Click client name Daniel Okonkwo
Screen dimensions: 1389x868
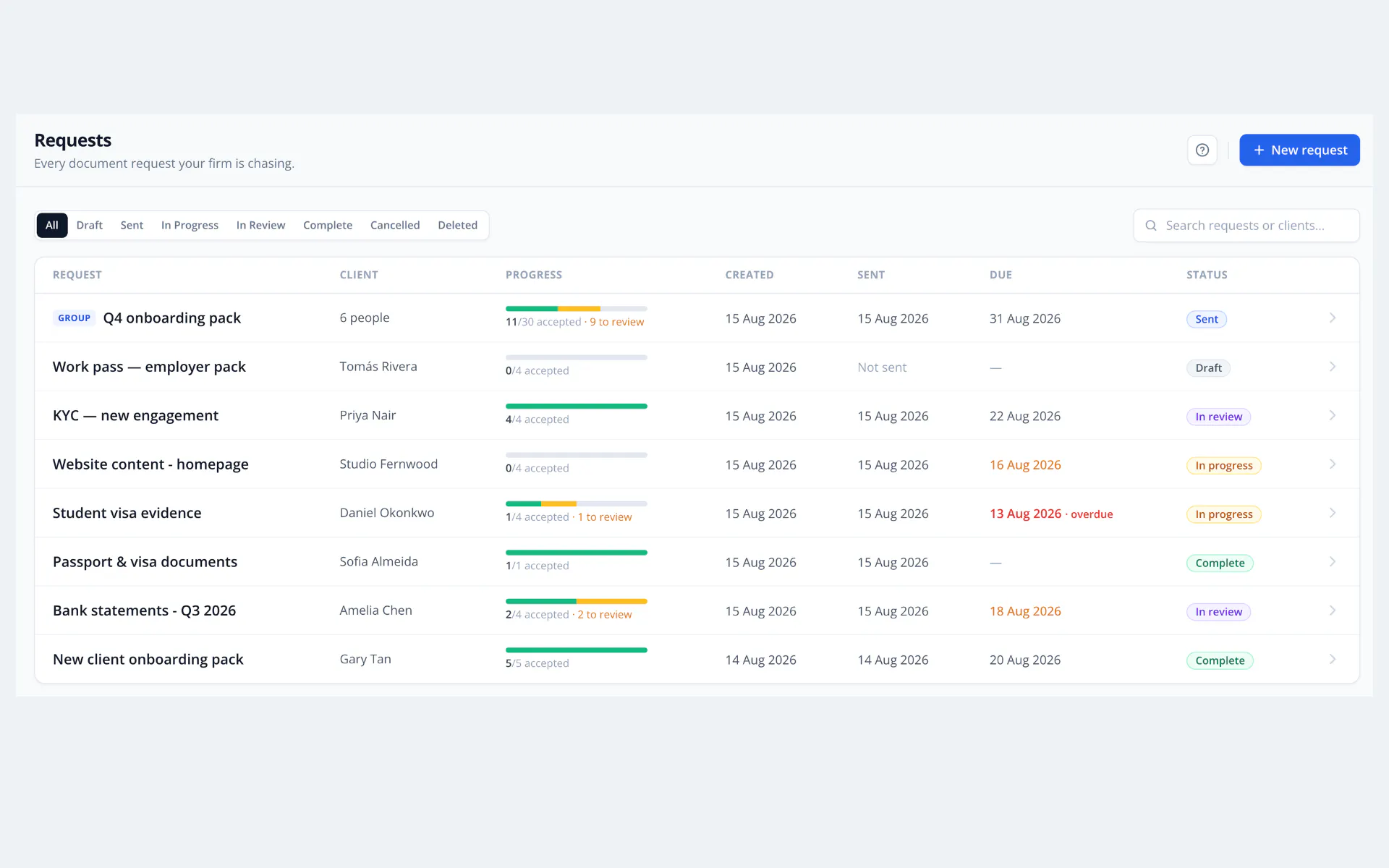click(x=387, y=513)
